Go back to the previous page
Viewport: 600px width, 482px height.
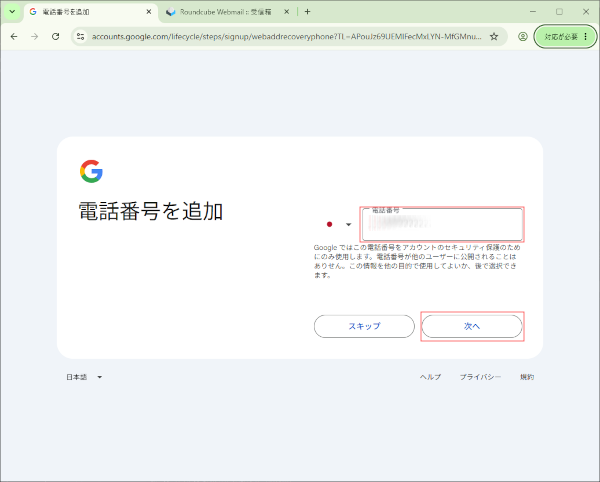[x=14, y=36]
